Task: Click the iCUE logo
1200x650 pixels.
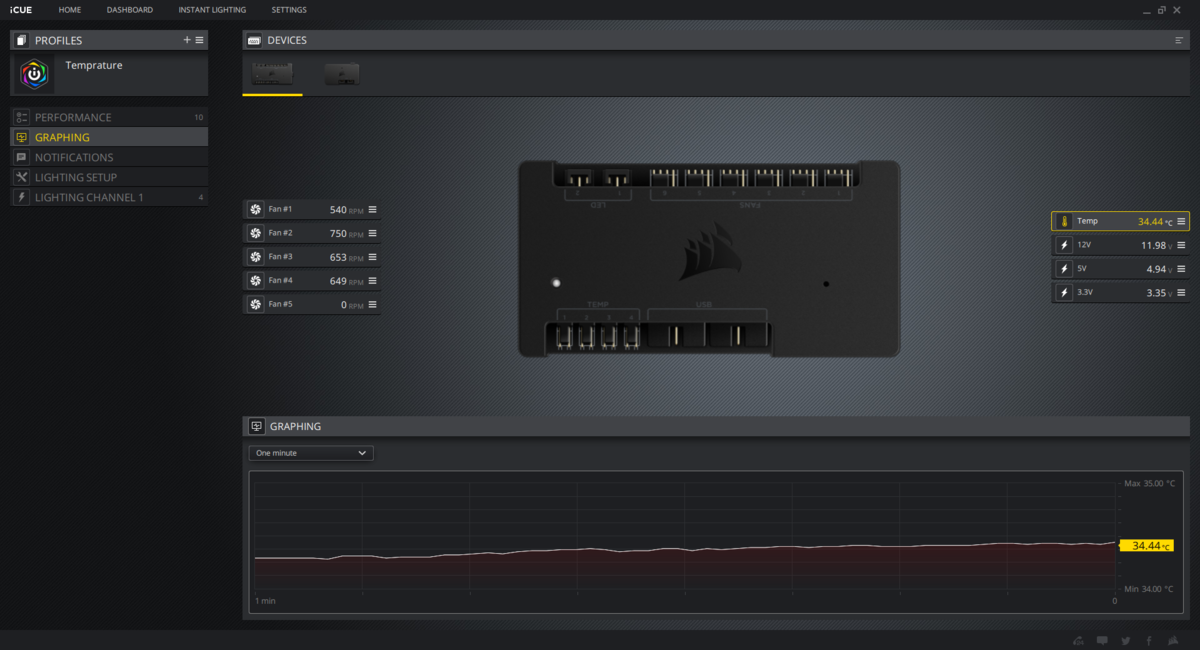Action: [21, 10]
